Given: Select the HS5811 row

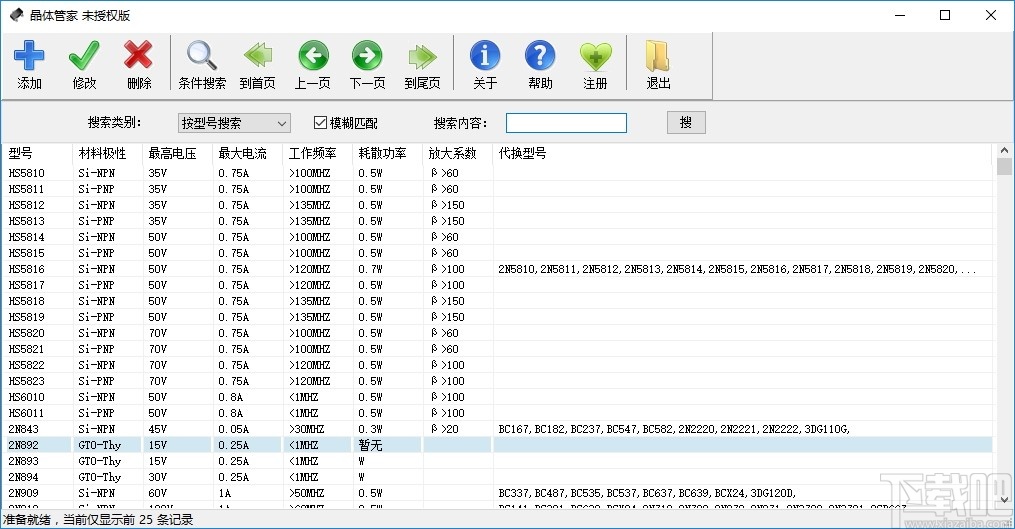Looking at the screenshot, I should (x=497, y=189).
